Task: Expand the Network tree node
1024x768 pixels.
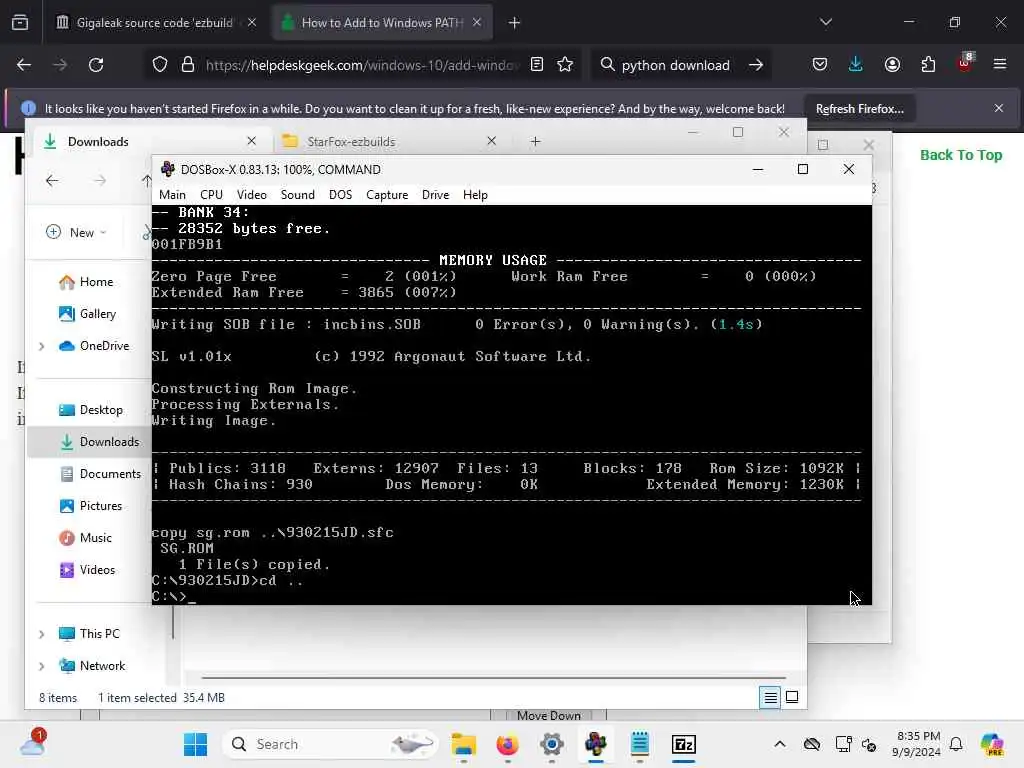Action: click(x=42, y=666)
